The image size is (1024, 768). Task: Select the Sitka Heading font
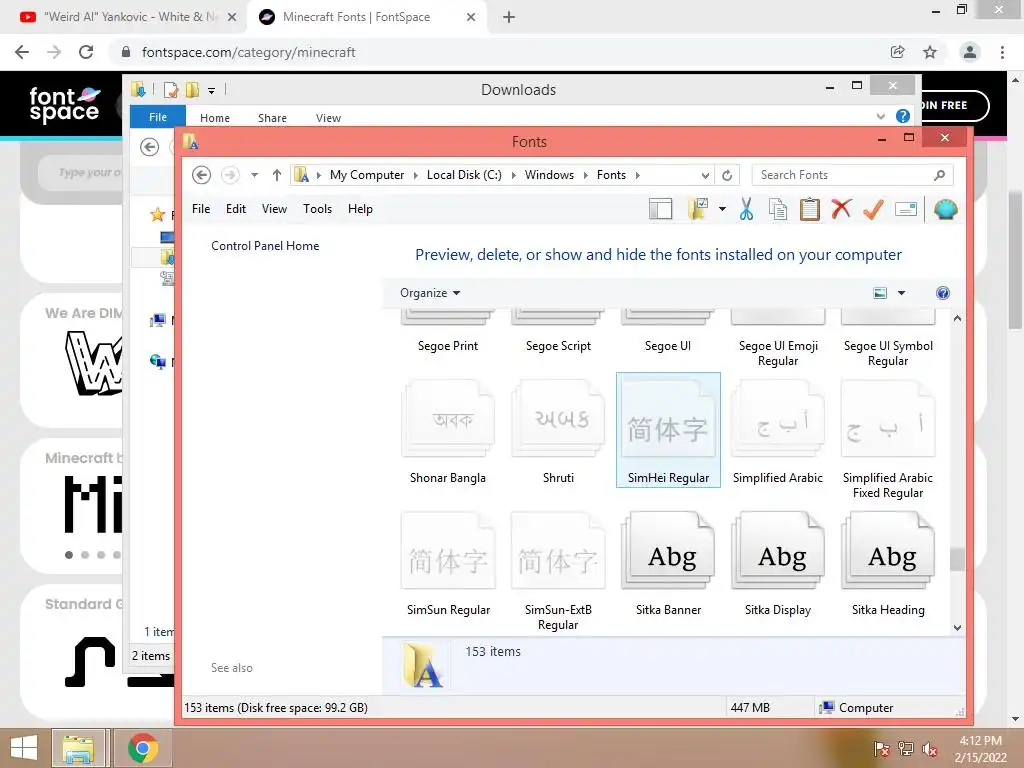point(888,564)
